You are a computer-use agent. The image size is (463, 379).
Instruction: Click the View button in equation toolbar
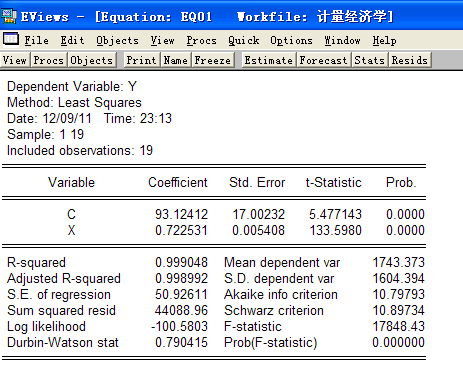[15, 60]
